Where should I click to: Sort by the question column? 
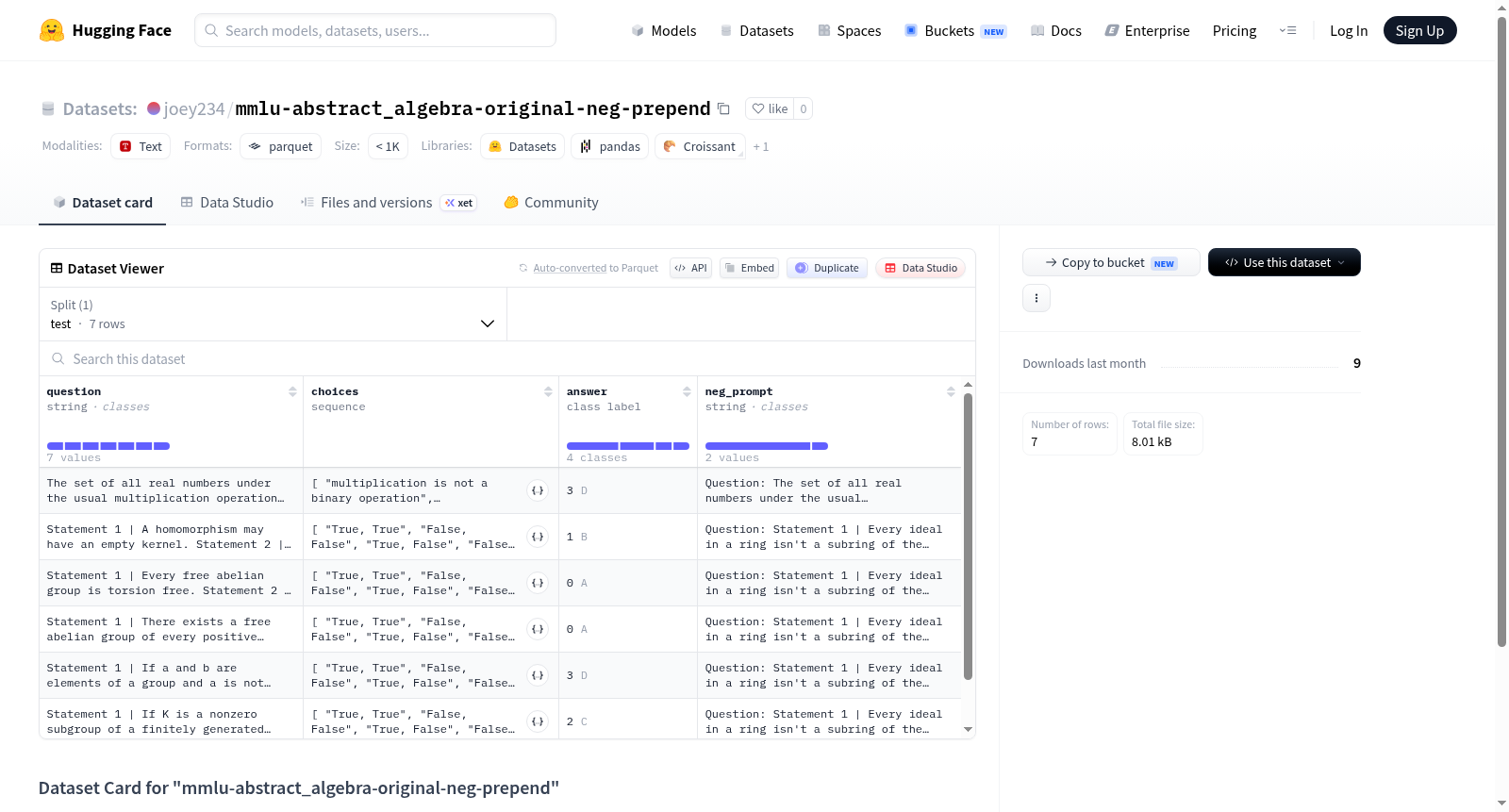(292, 391)
